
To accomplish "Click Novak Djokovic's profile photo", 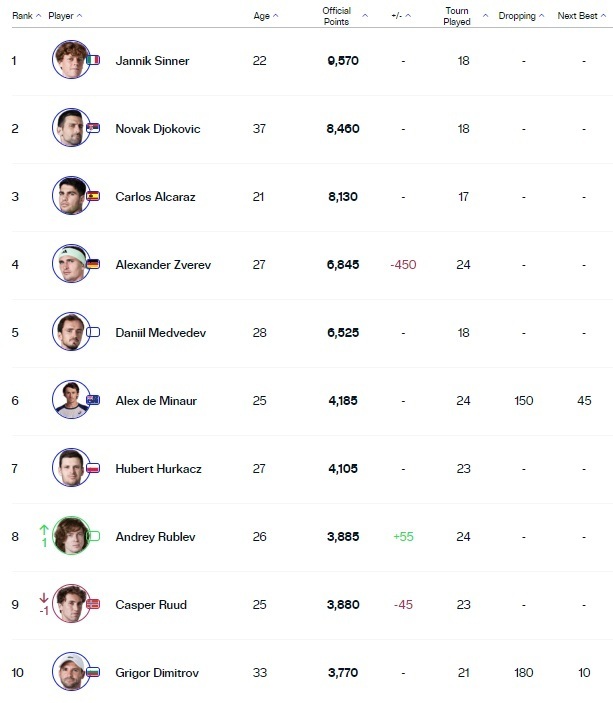I will [70, 128].
